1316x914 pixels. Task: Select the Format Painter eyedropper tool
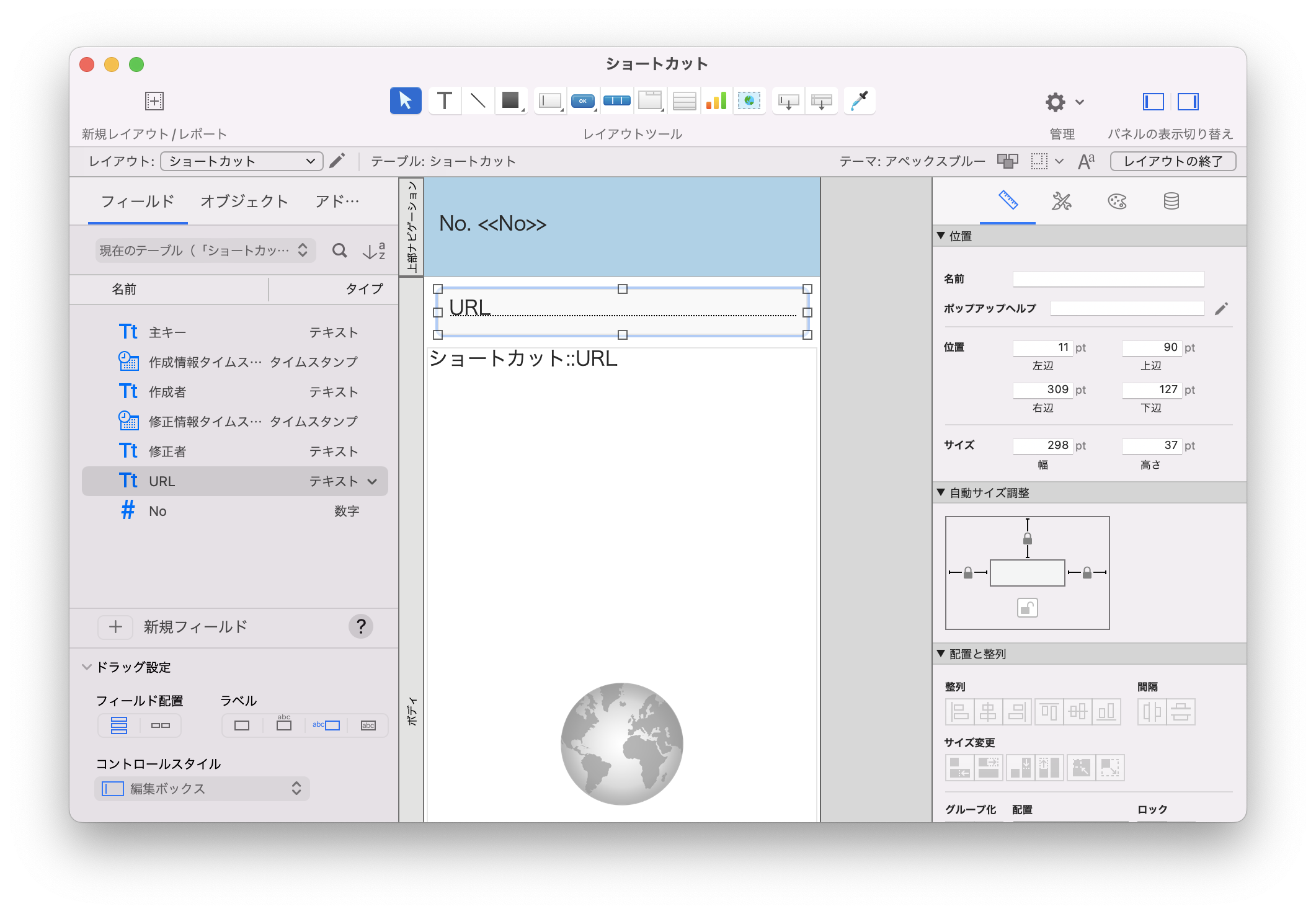pyautogui.click(x=860, y=100)
